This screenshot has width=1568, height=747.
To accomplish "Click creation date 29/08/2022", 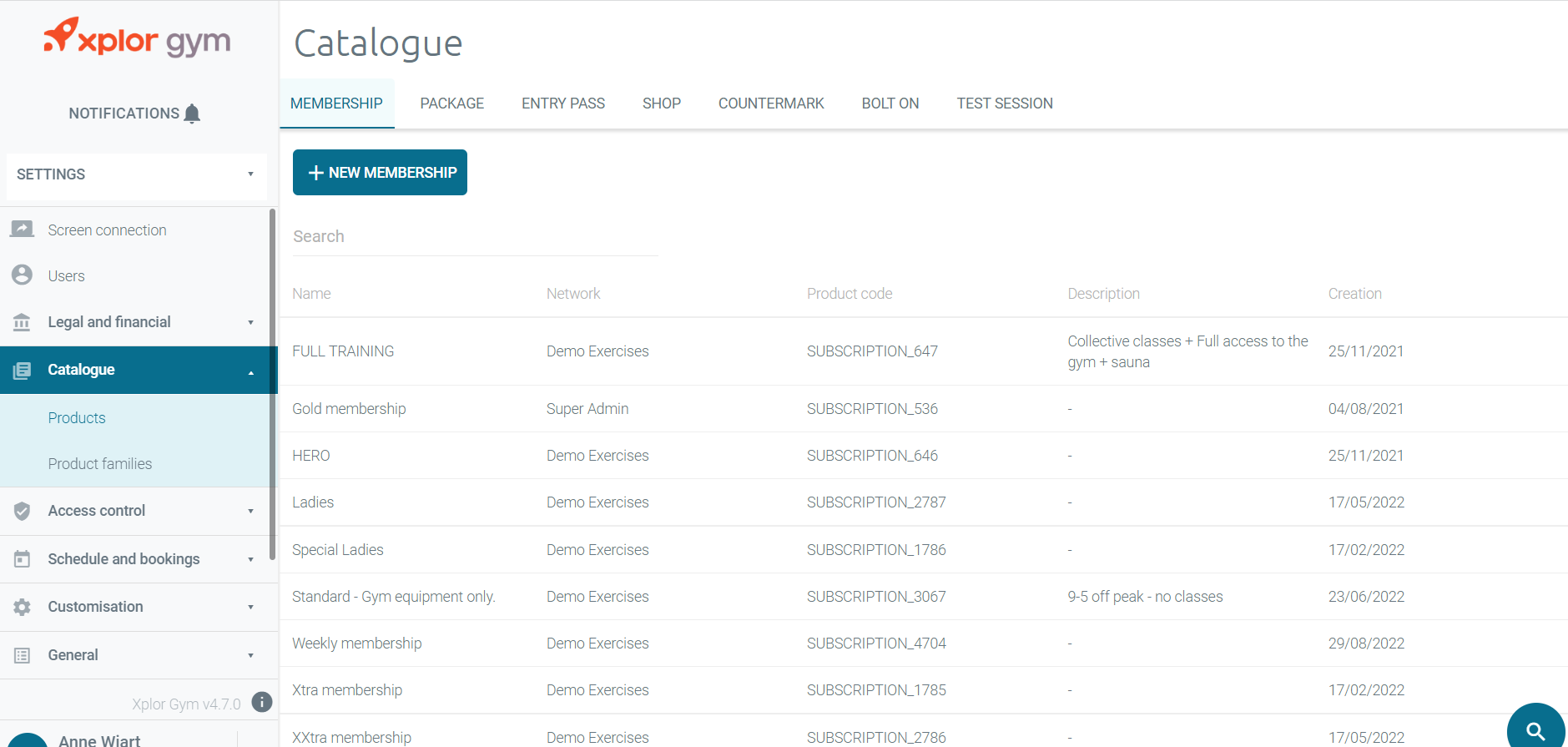I will 1366,644.
